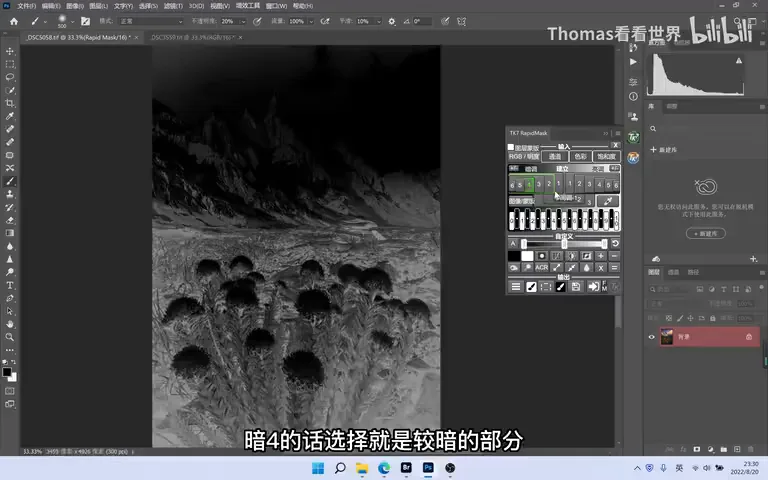Open the 图层(L) menu

(x=98, y=6)
